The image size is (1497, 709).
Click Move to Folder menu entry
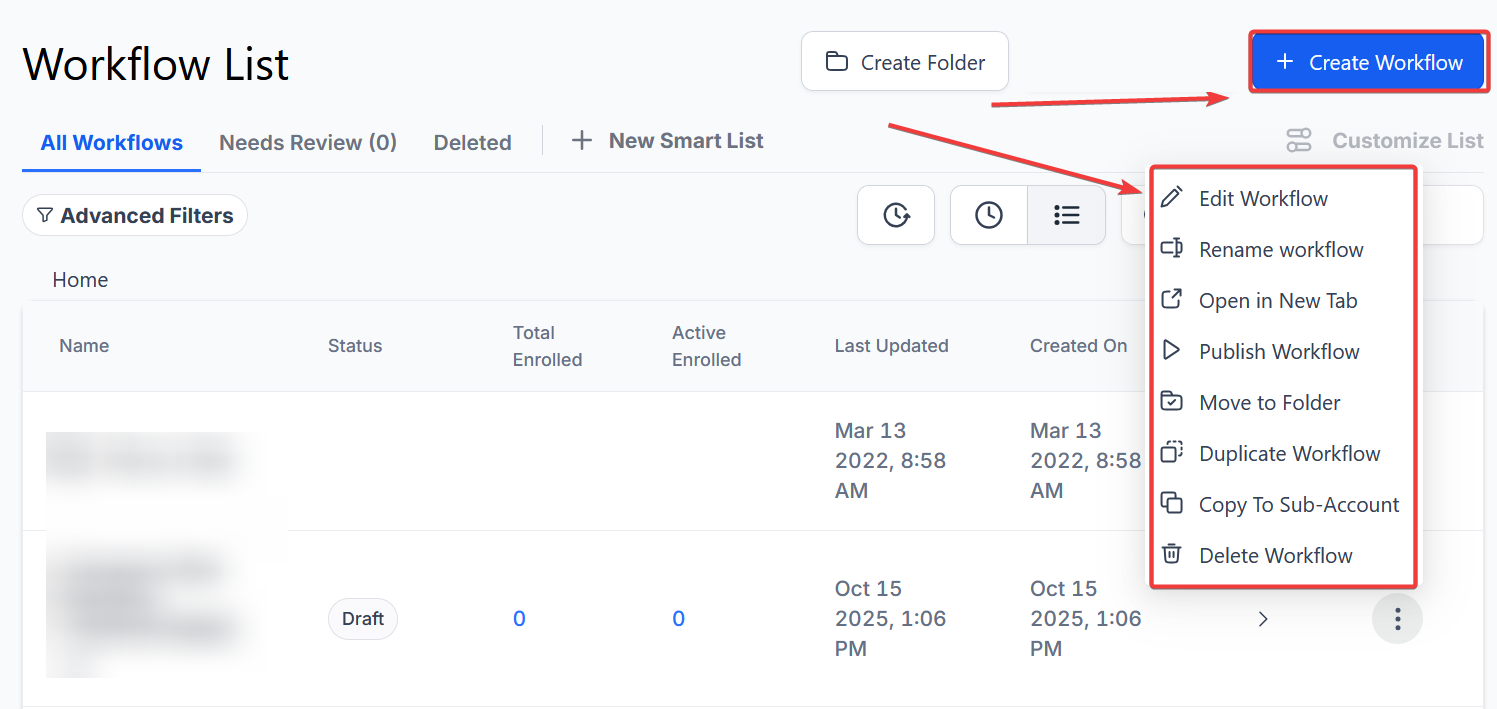(x=1269, y=402)
